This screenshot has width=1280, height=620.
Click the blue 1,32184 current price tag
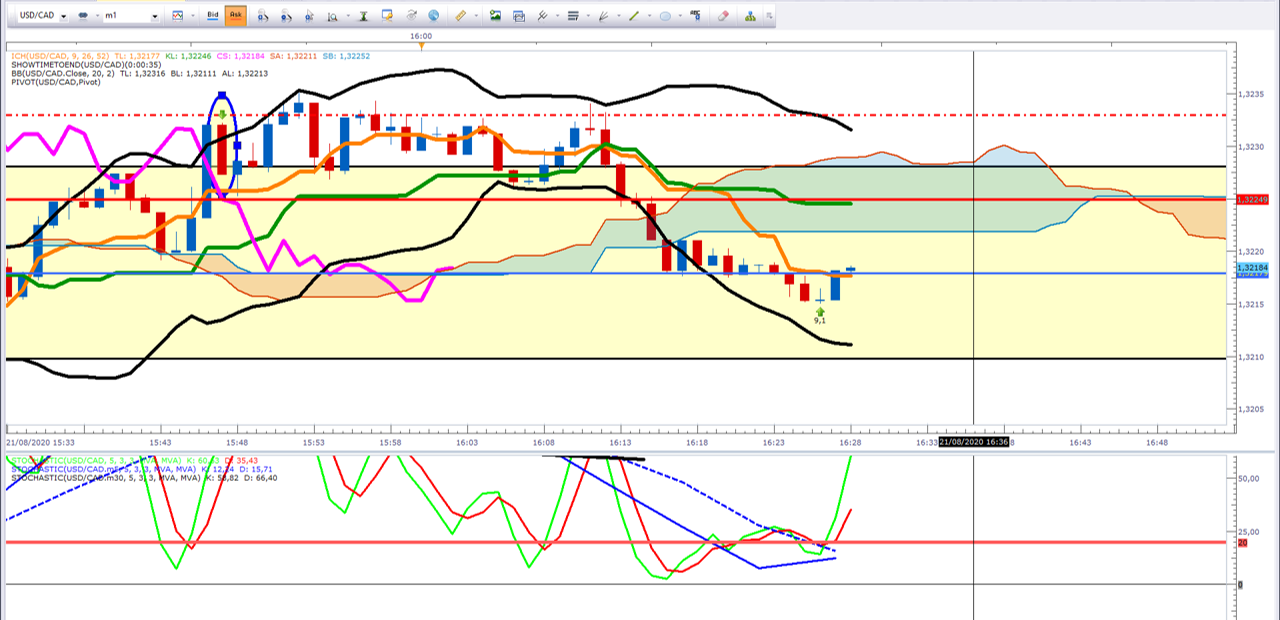coord(1252,268)
